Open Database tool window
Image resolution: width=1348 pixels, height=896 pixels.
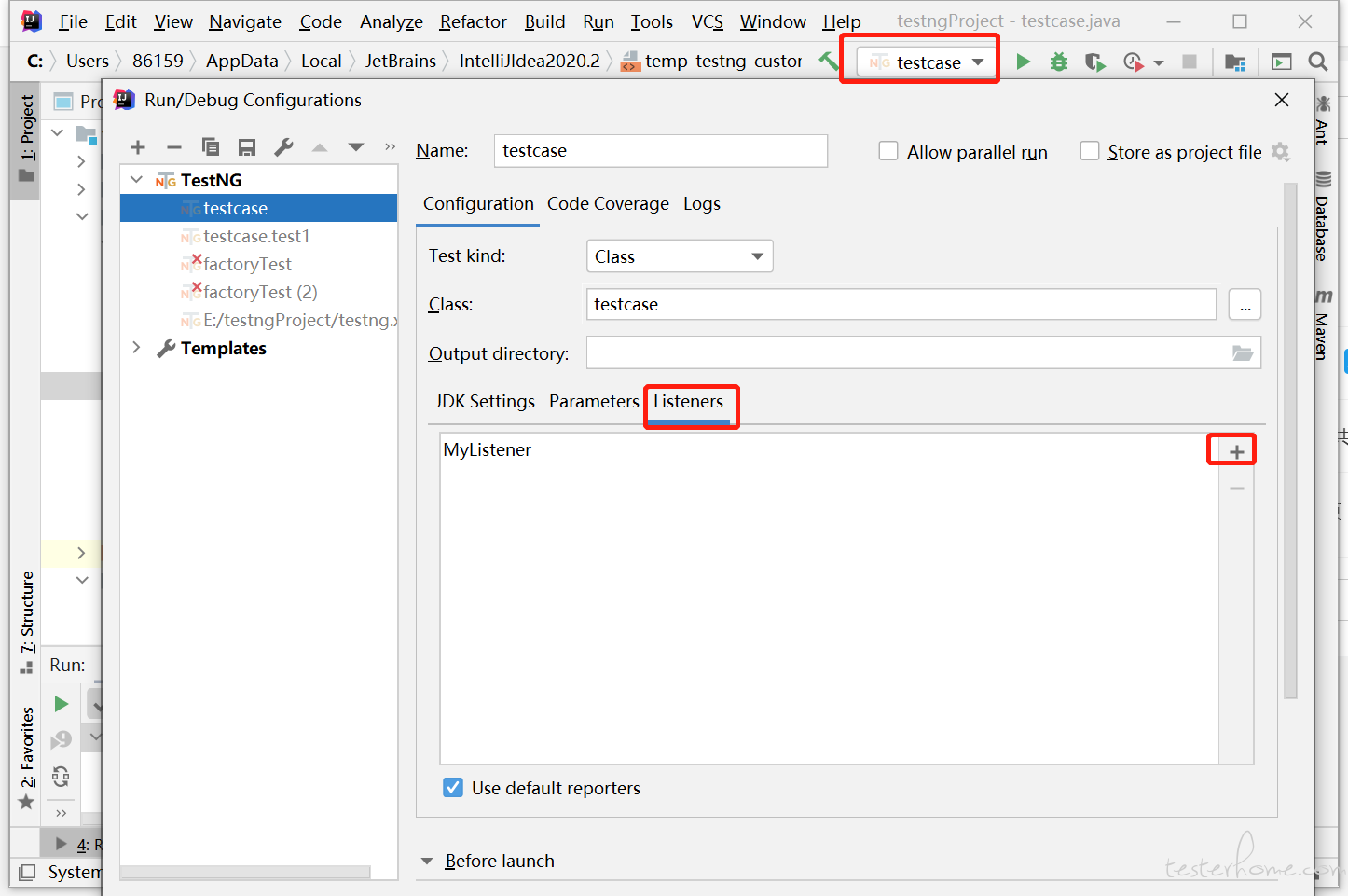coord(1323,216)
